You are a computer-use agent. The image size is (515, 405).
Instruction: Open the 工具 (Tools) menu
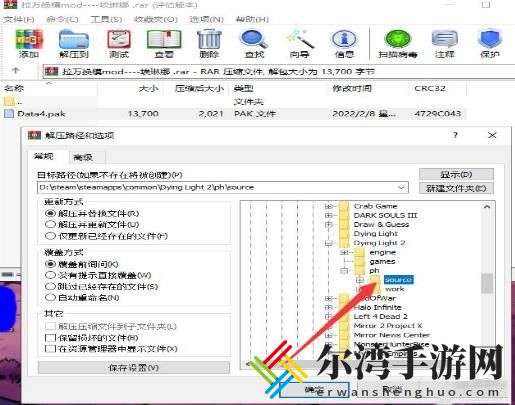[x=106, y=19]
